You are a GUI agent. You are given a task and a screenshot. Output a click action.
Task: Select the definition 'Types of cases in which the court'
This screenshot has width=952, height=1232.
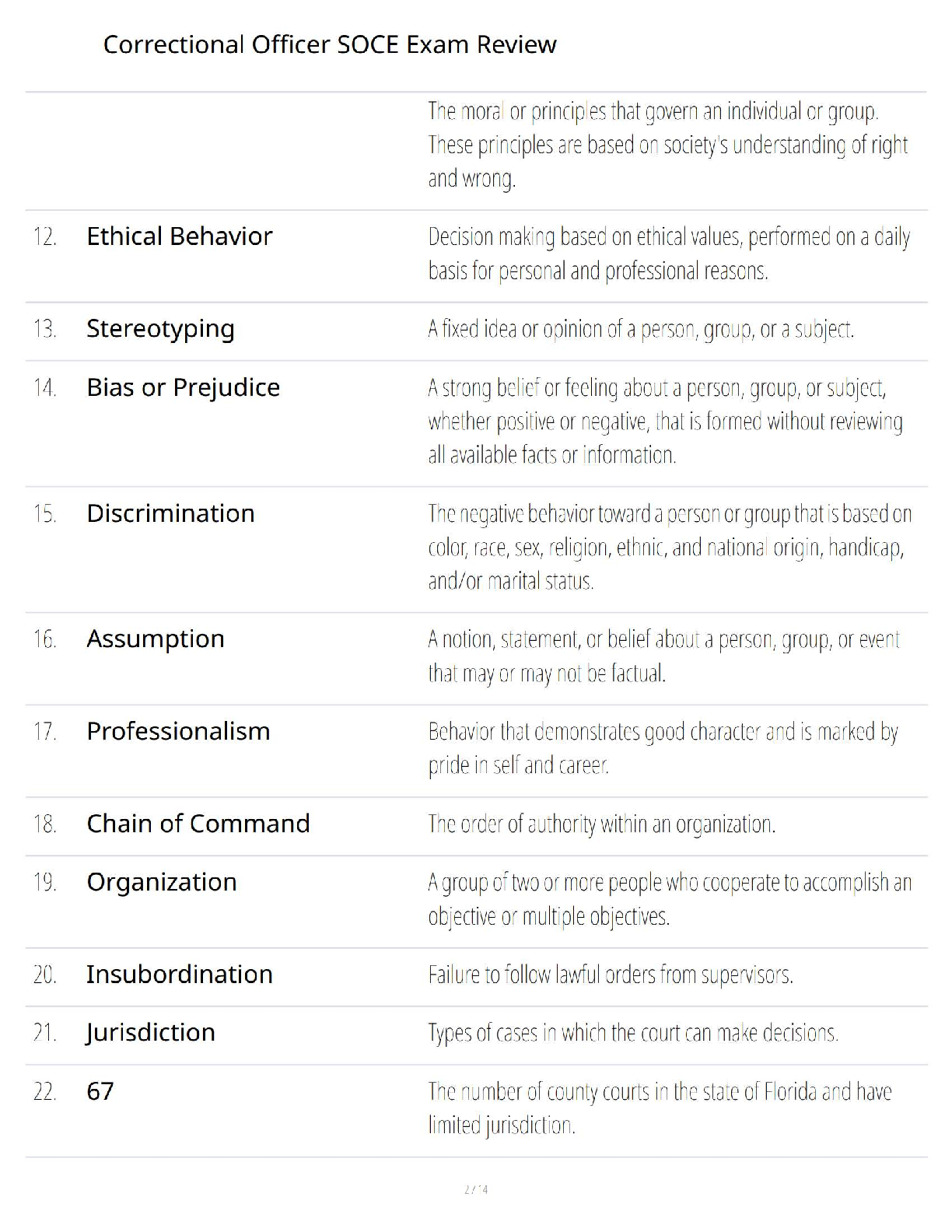[x=632, y=1033]
